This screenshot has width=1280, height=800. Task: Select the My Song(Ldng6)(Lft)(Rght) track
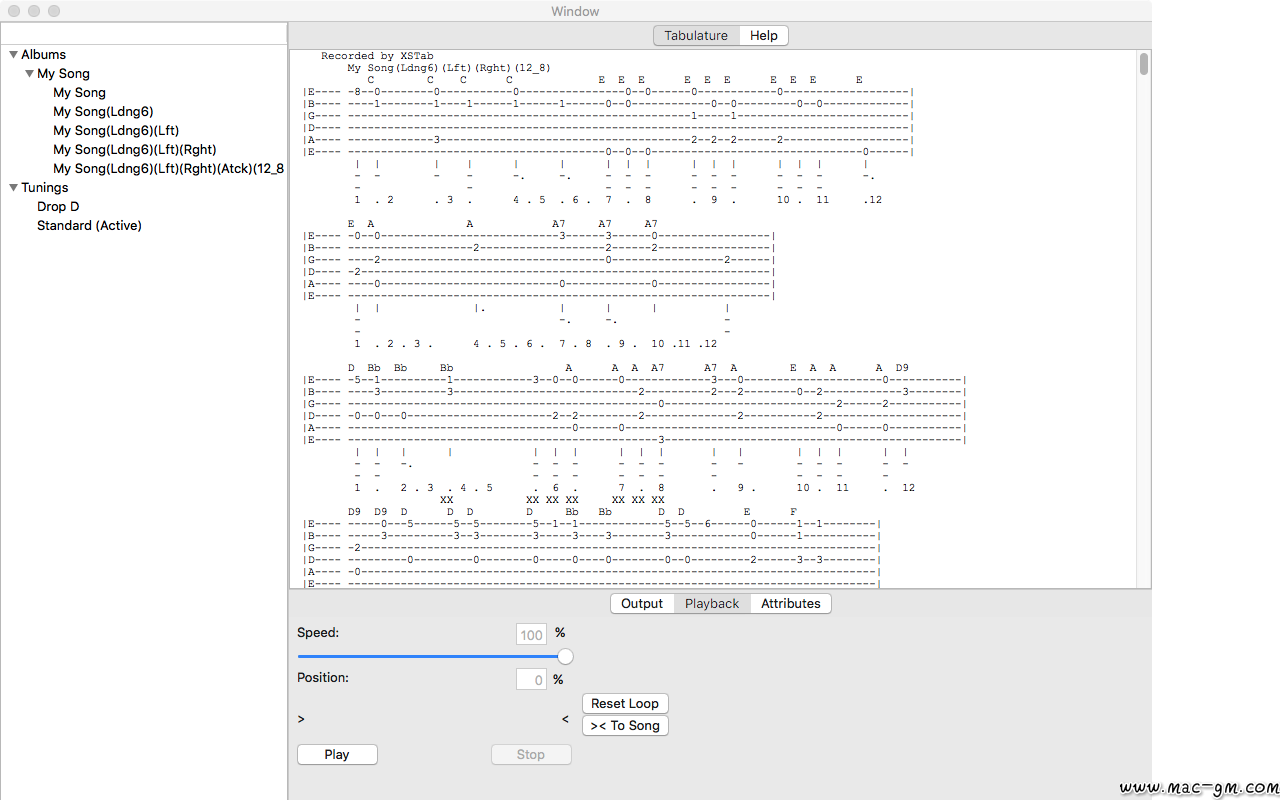pyautogui.click(x=135, y=150)
